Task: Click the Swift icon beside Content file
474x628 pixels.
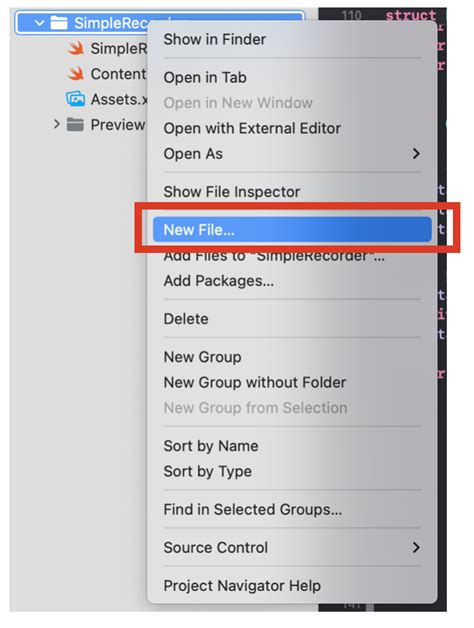Action: tap(75, 74)
